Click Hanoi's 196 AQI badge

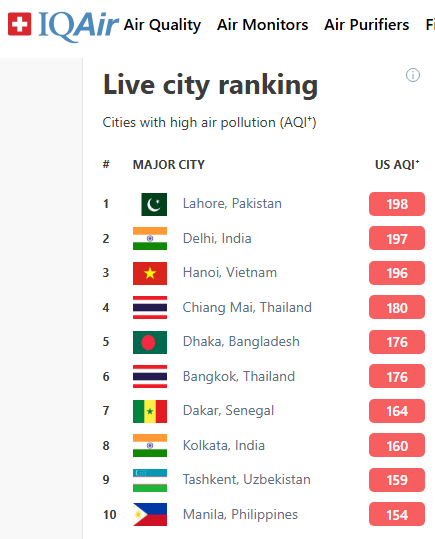coord(397,273)
